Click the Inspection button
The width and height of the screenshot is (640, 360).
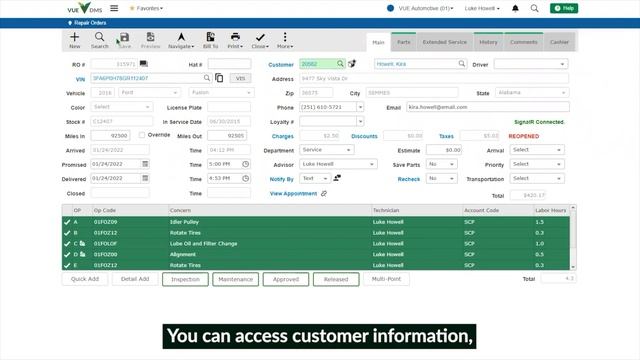[x=185, y=279]
